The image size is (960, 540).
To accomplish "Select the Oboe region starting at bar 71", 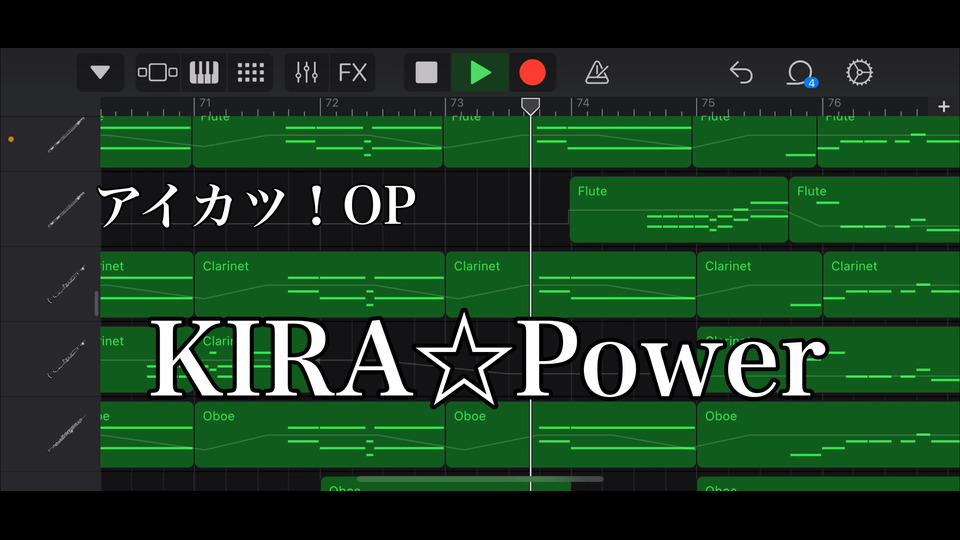I will coord(320,434).
